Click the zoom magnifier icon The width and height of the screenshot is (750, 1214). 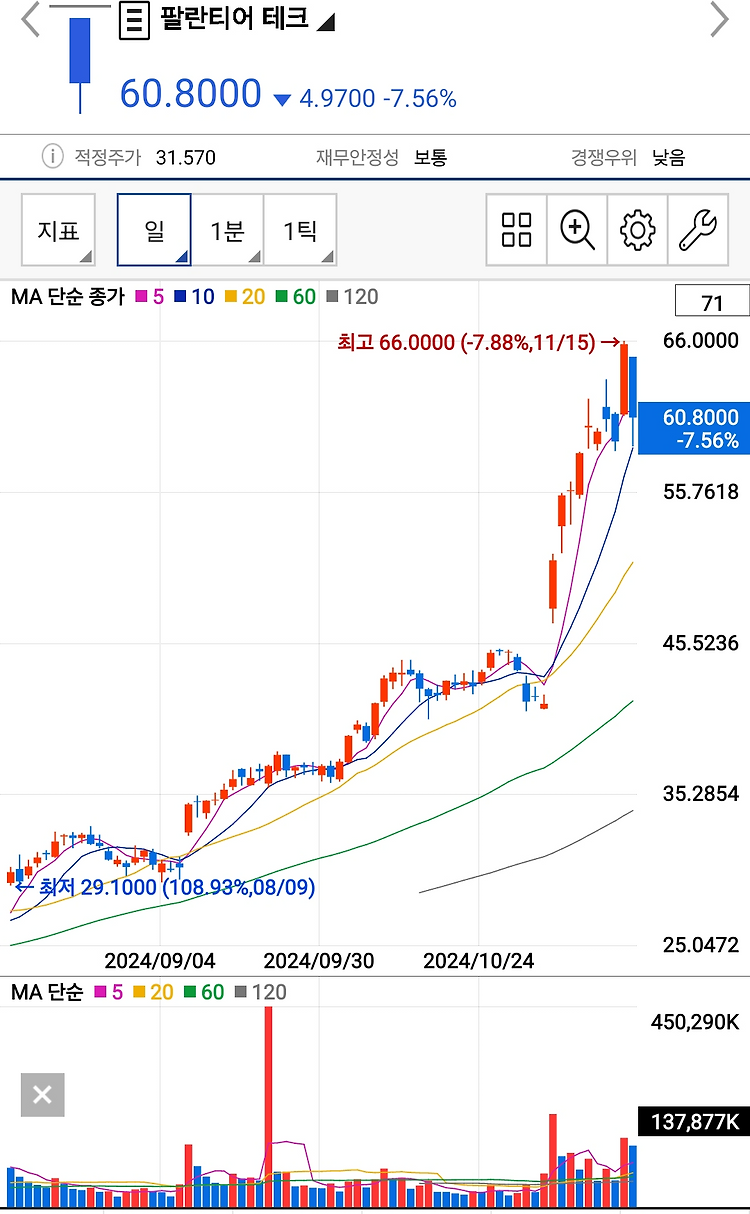[x=577, y=230]
